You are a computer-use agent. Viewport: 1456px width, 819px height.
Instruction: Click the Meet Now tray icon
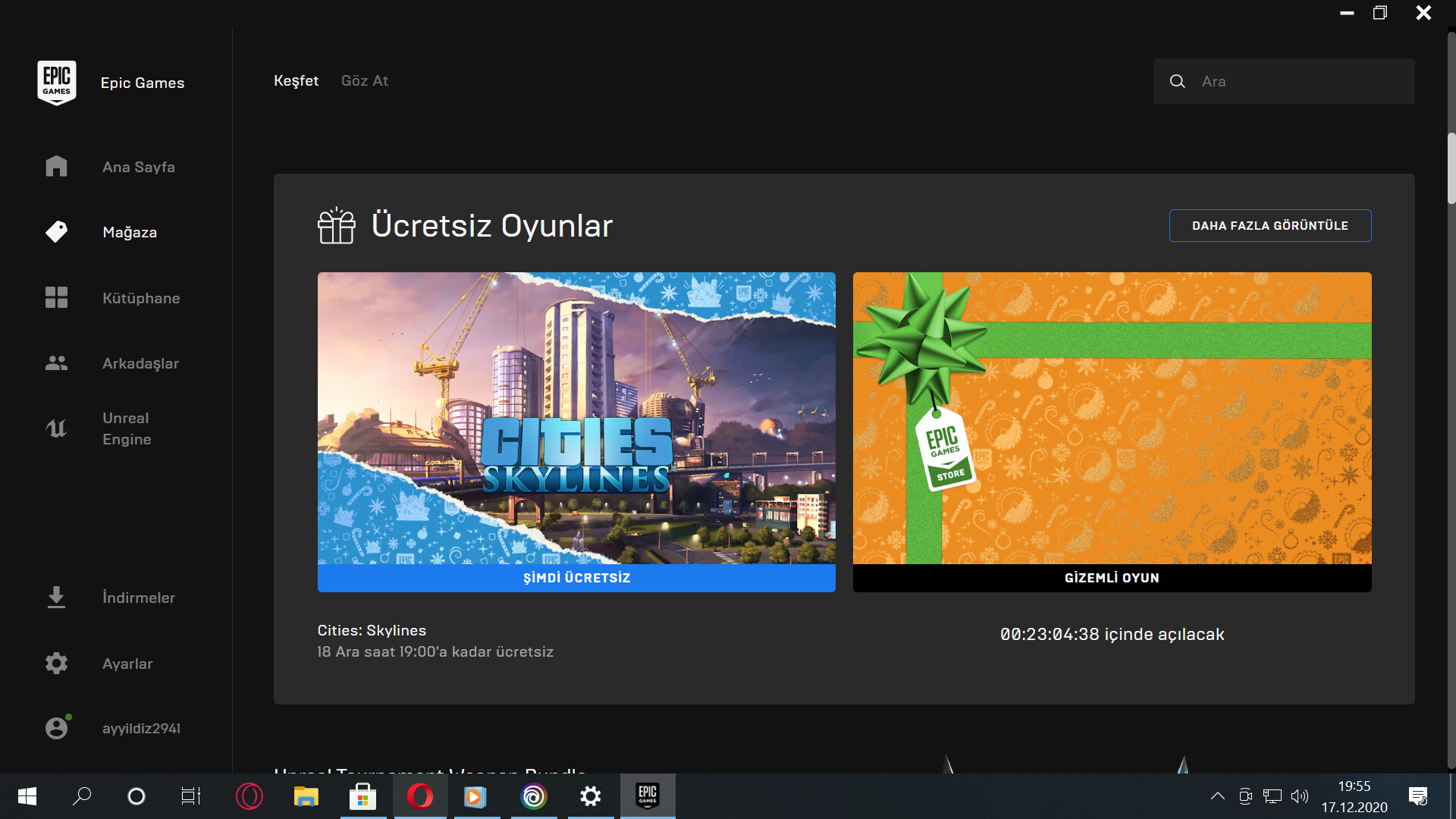pos(1245,796)
